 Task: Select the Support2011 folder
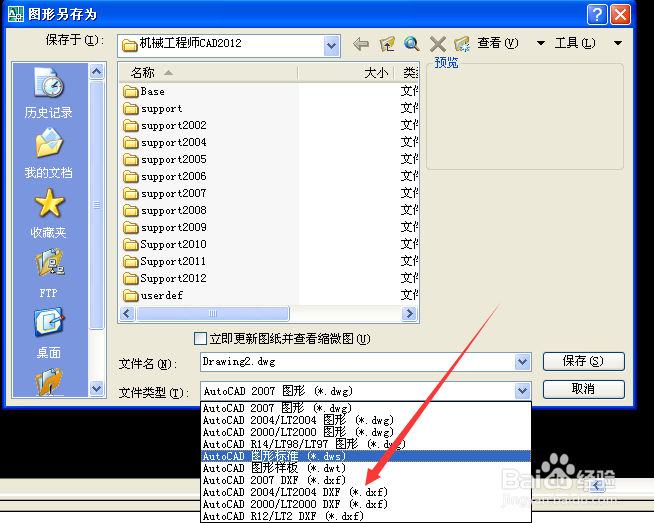[x=165, y=262]
